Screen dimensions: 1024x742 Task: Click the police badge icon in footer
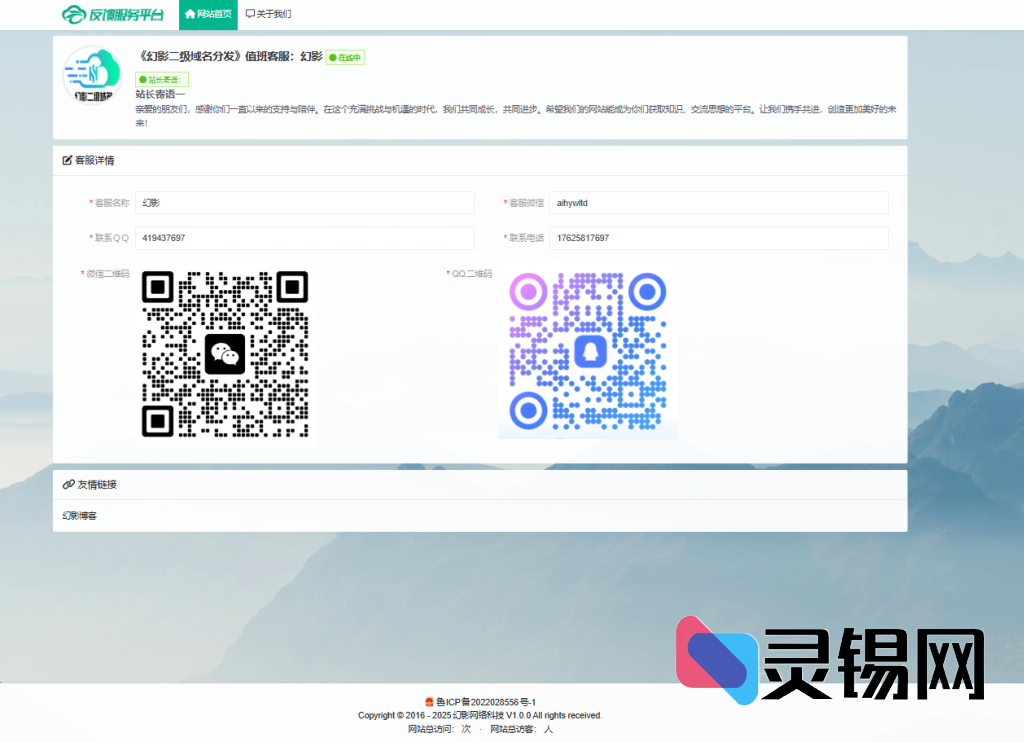pyautogui.click(x=429, y=702)
